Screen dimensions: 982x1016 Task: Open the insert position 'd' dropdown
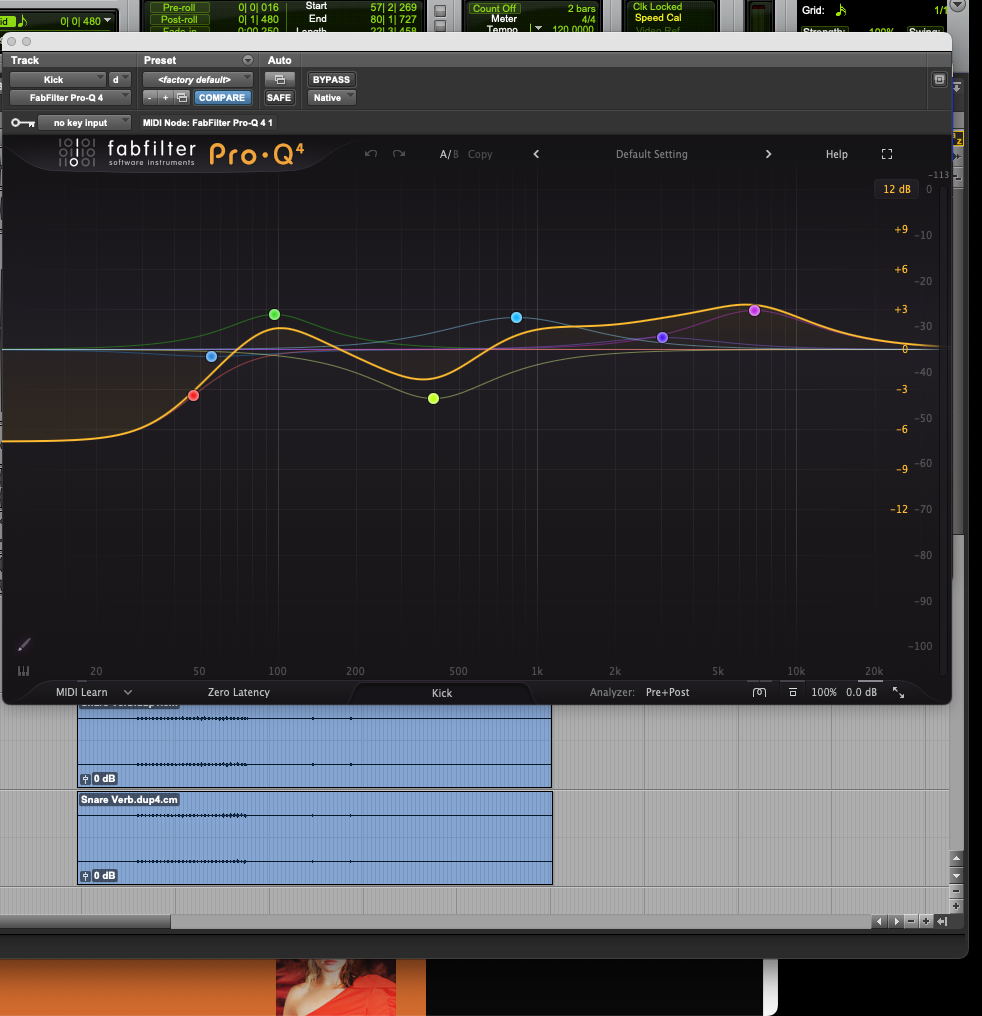pos(120,80)
